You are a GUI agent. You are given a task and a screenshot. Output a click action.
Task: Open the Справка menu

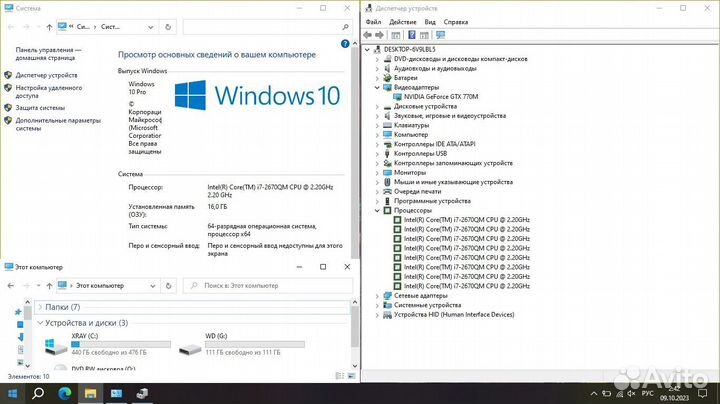(x=456, y=22)
